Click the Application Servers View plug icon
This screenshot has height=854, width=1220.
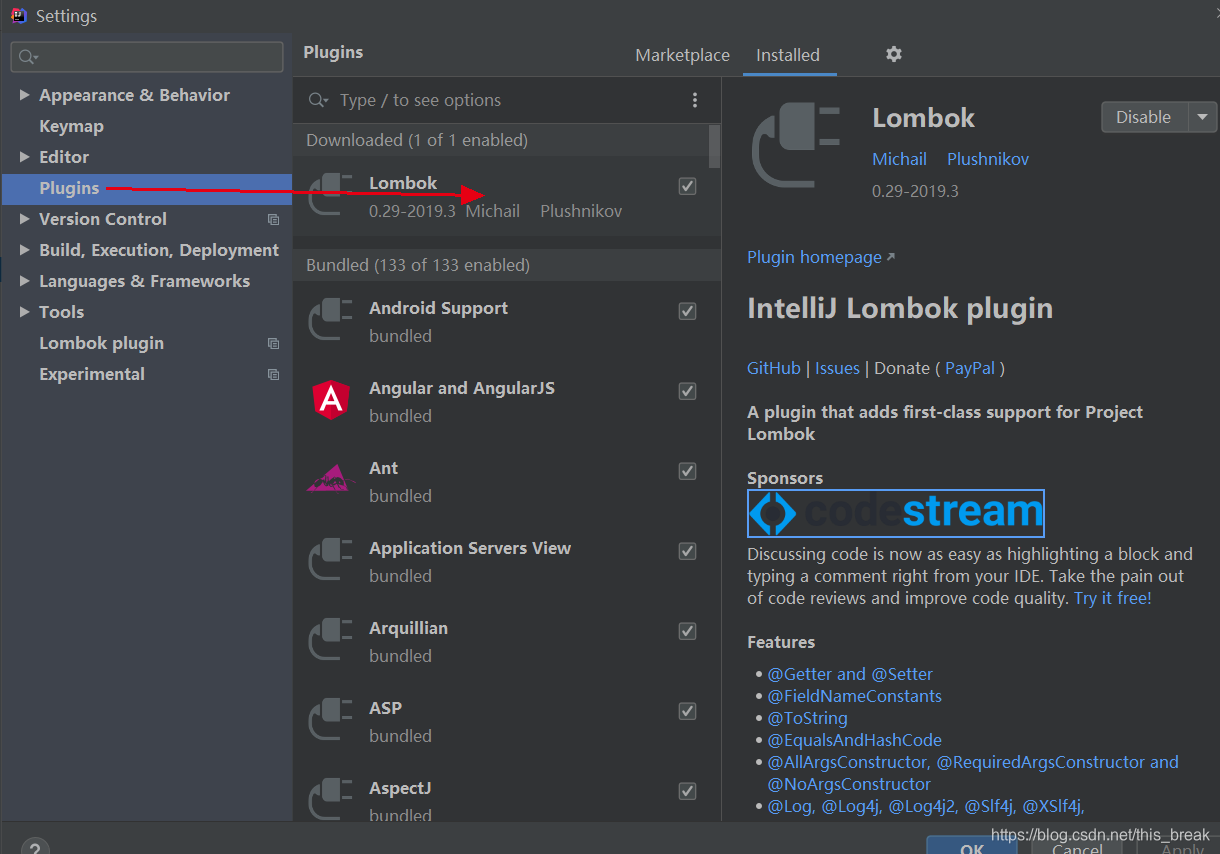[330, 560]
